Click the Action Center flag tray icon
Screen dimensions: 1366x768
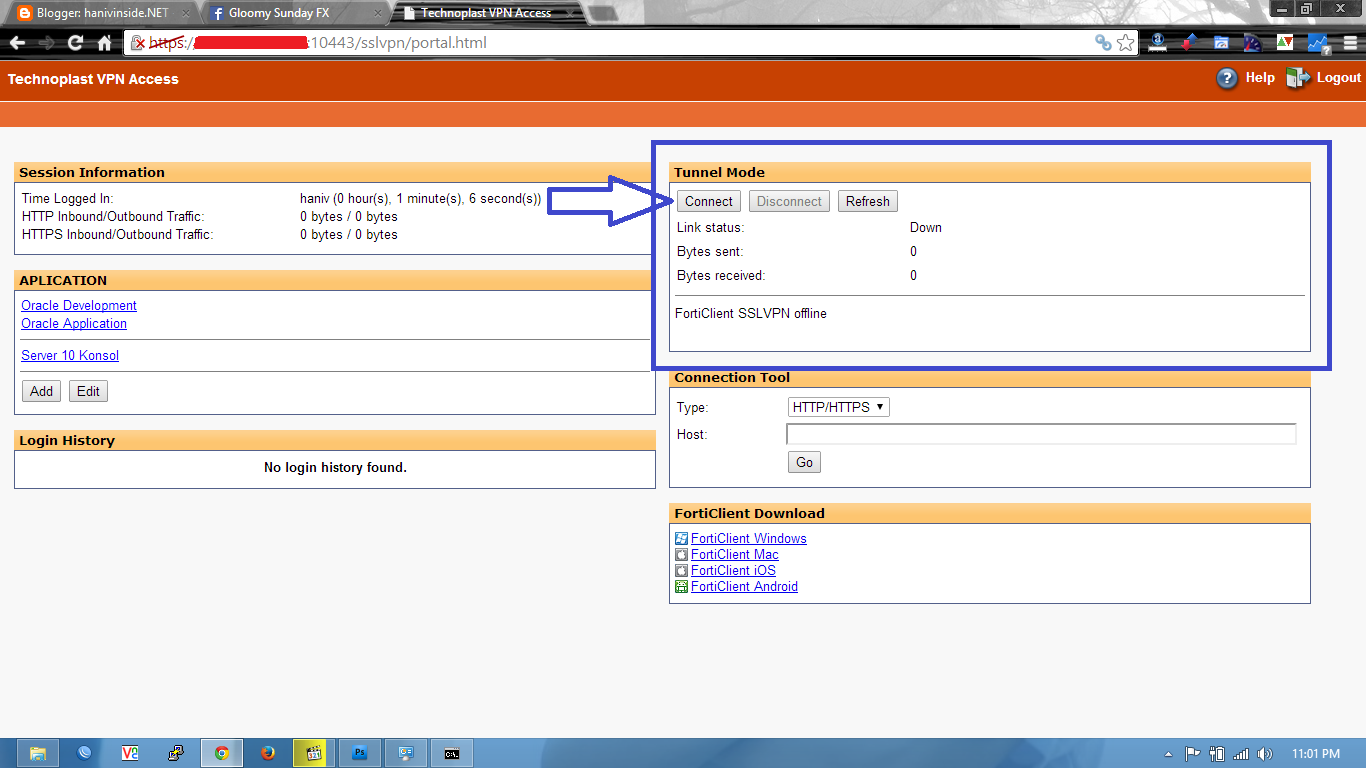coord(1193,753)
